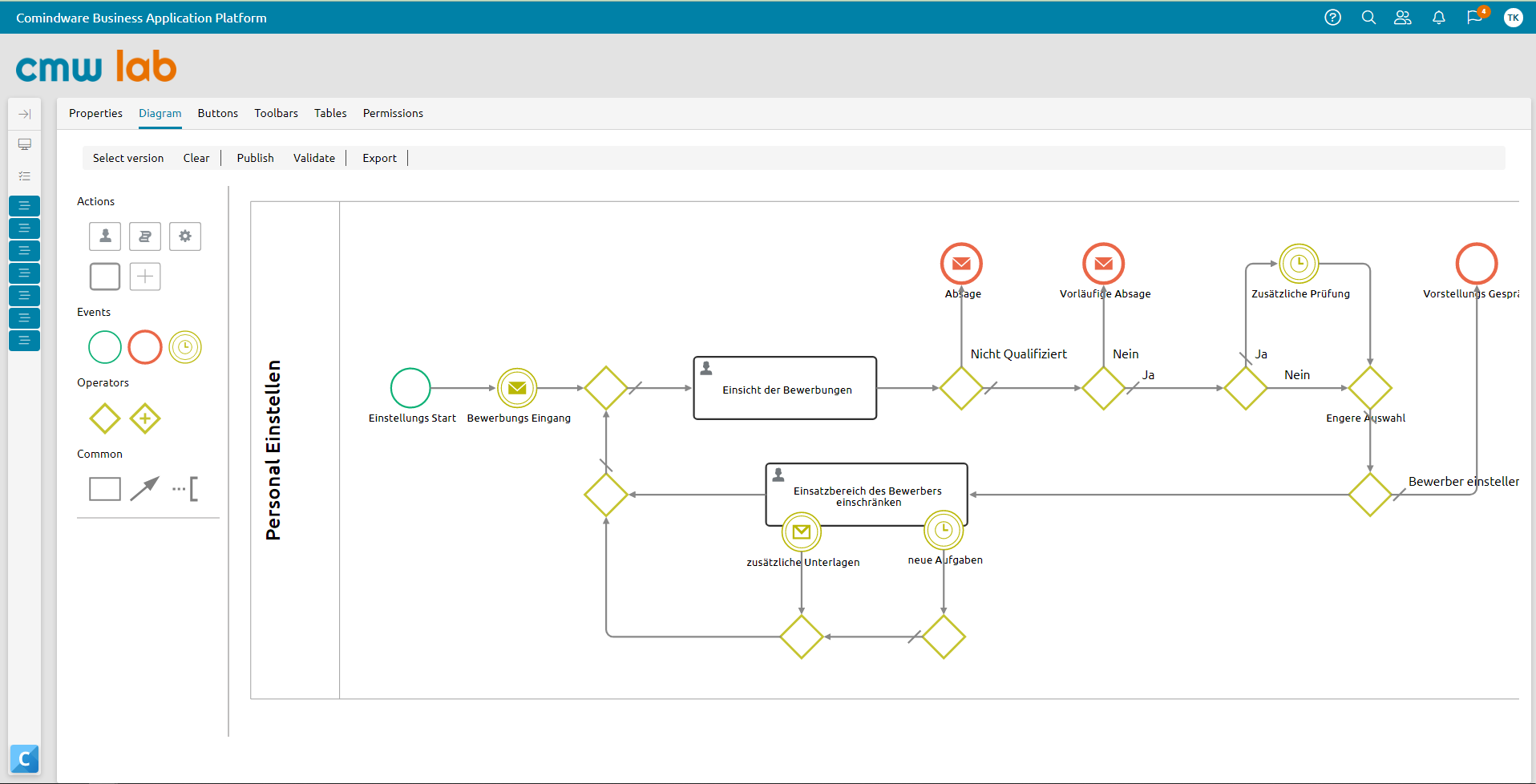This screenshot has width=1536, height=784.
Task: Open the messages flag icon with badge
Action: (x=1476, y=17)
